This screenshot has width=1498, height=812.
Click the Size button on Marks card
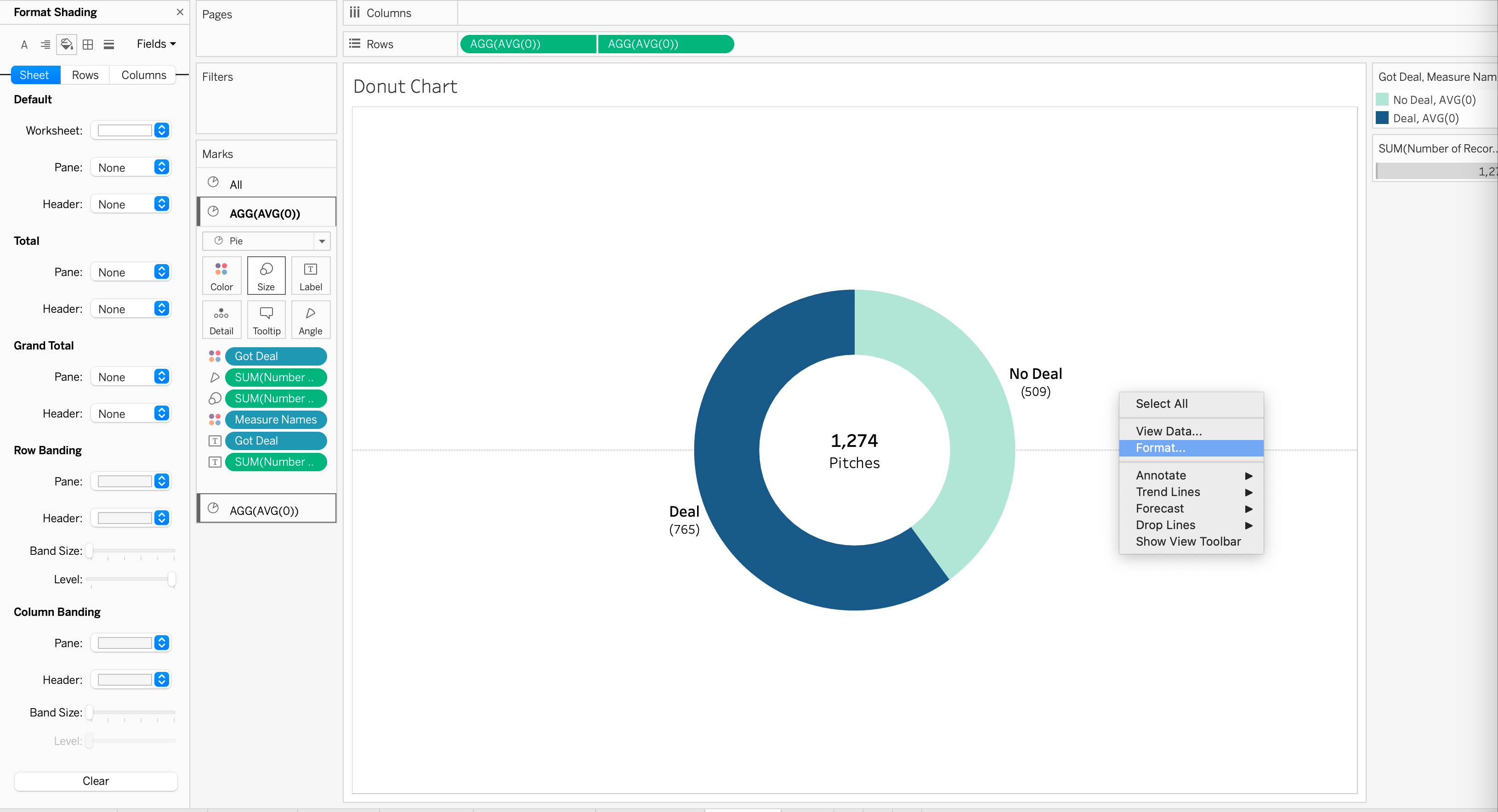(x=266, y=276)
